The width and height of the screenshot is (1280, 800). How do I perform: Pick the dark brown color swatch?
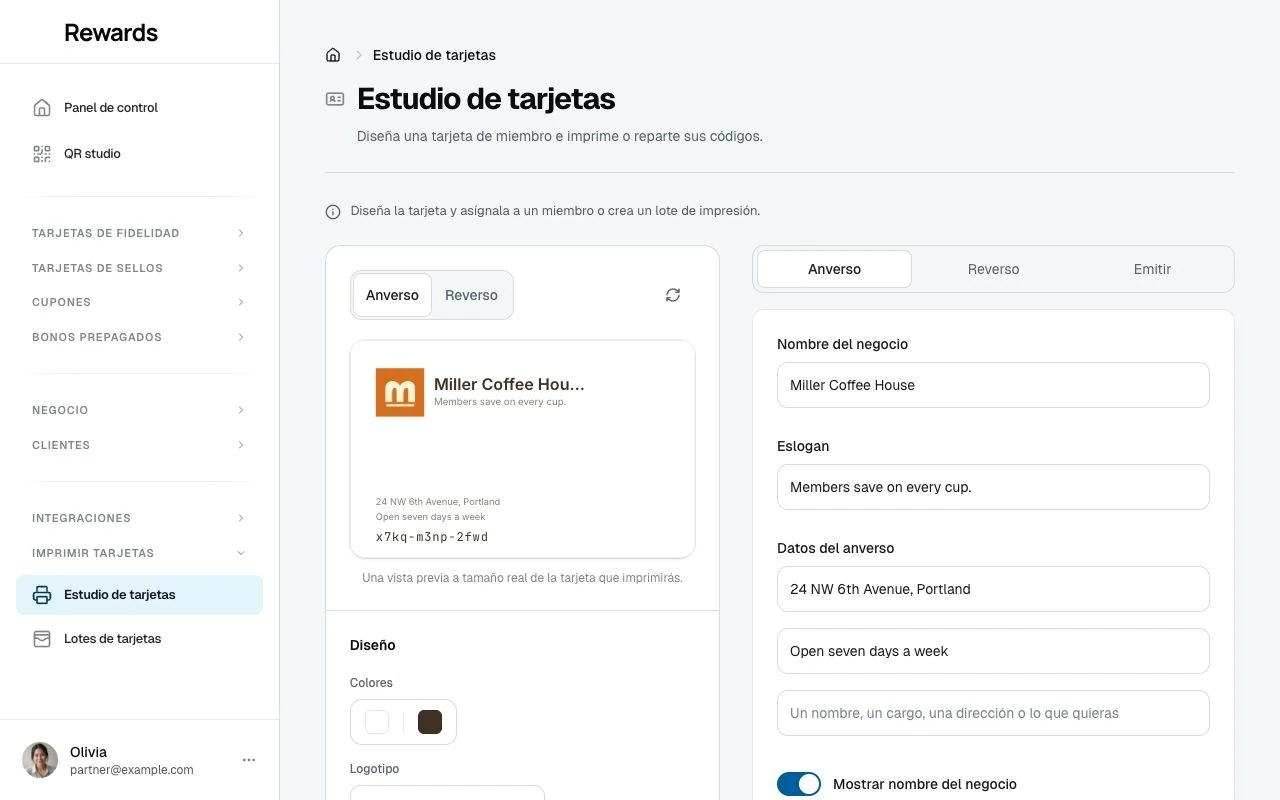430,722
